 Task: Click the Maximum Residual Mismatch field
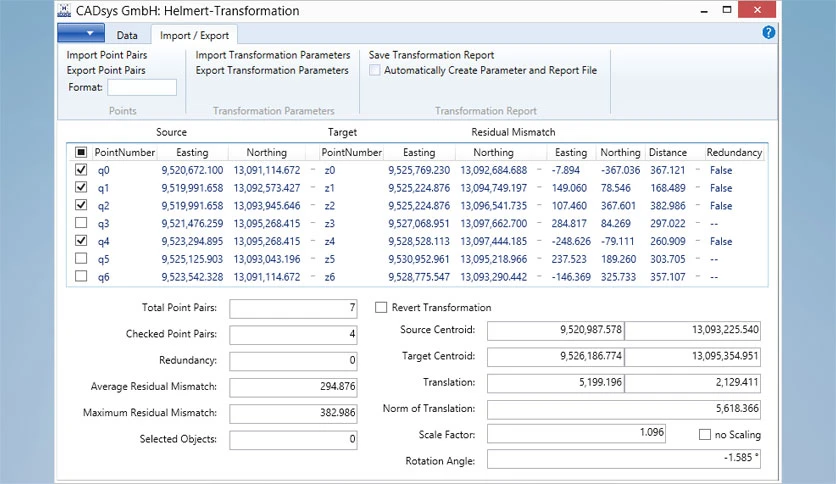point(293,413)
